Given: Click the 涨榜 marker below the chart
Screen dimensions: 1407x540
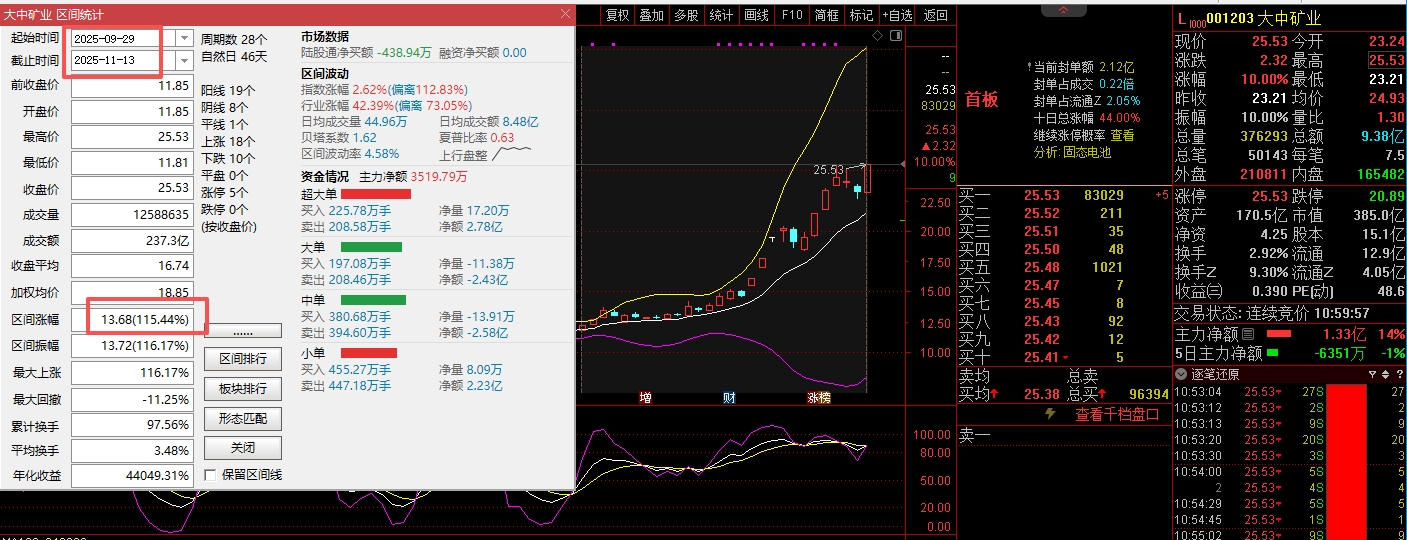Looking at the screenshot, I should 818,398.
